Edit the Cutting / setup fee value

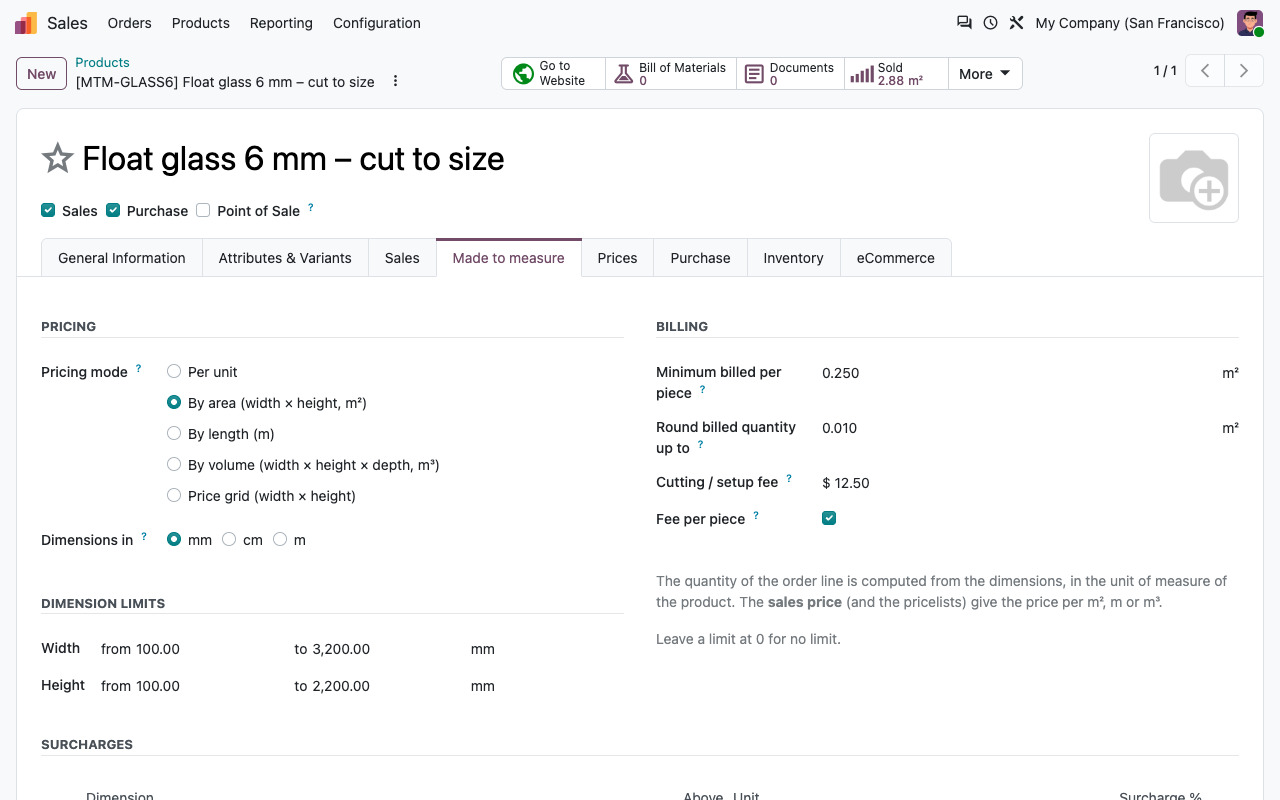click(1030, 483)
